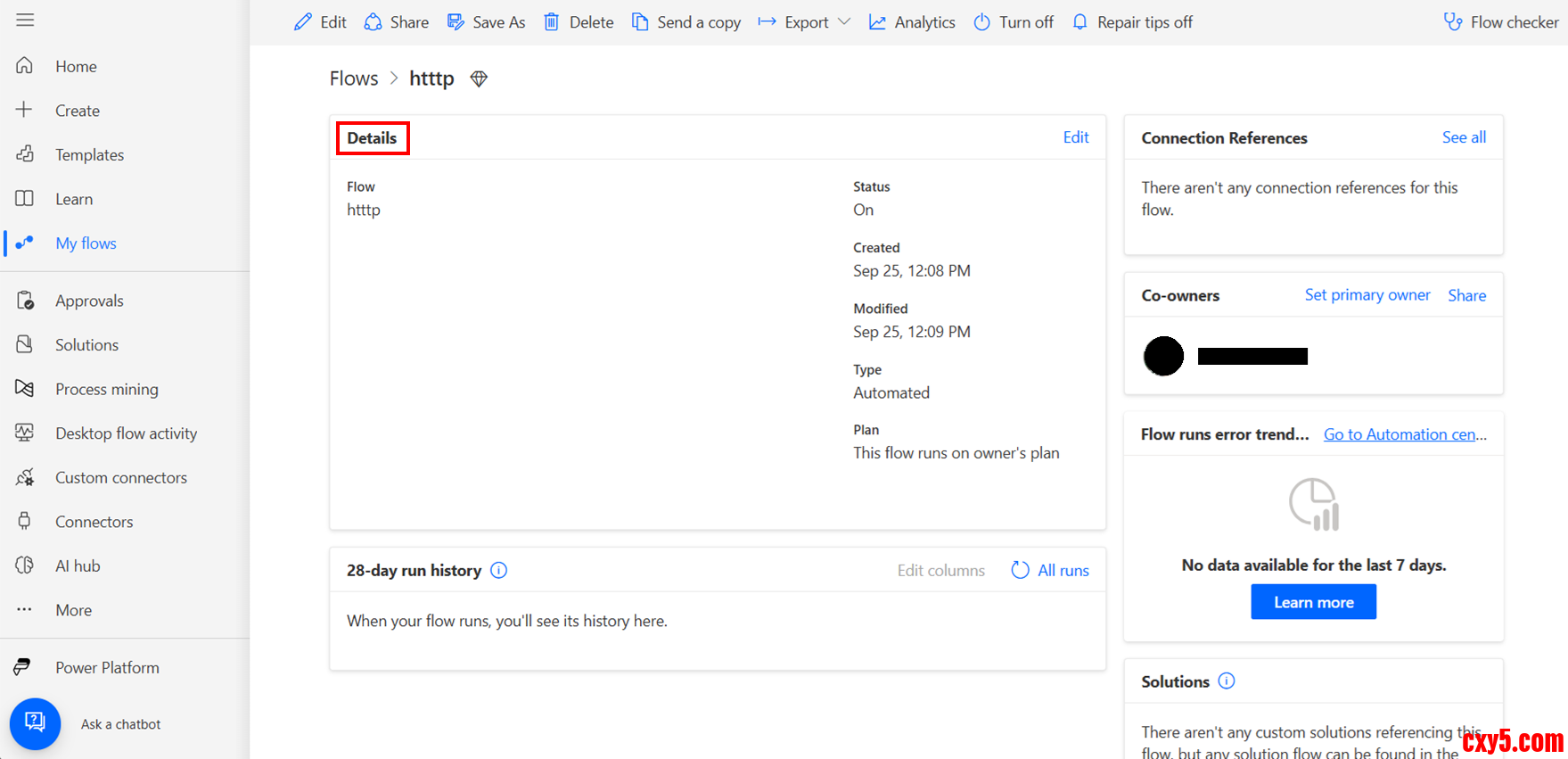Toggle Repair tips off in toolbar

(1132, 22)
